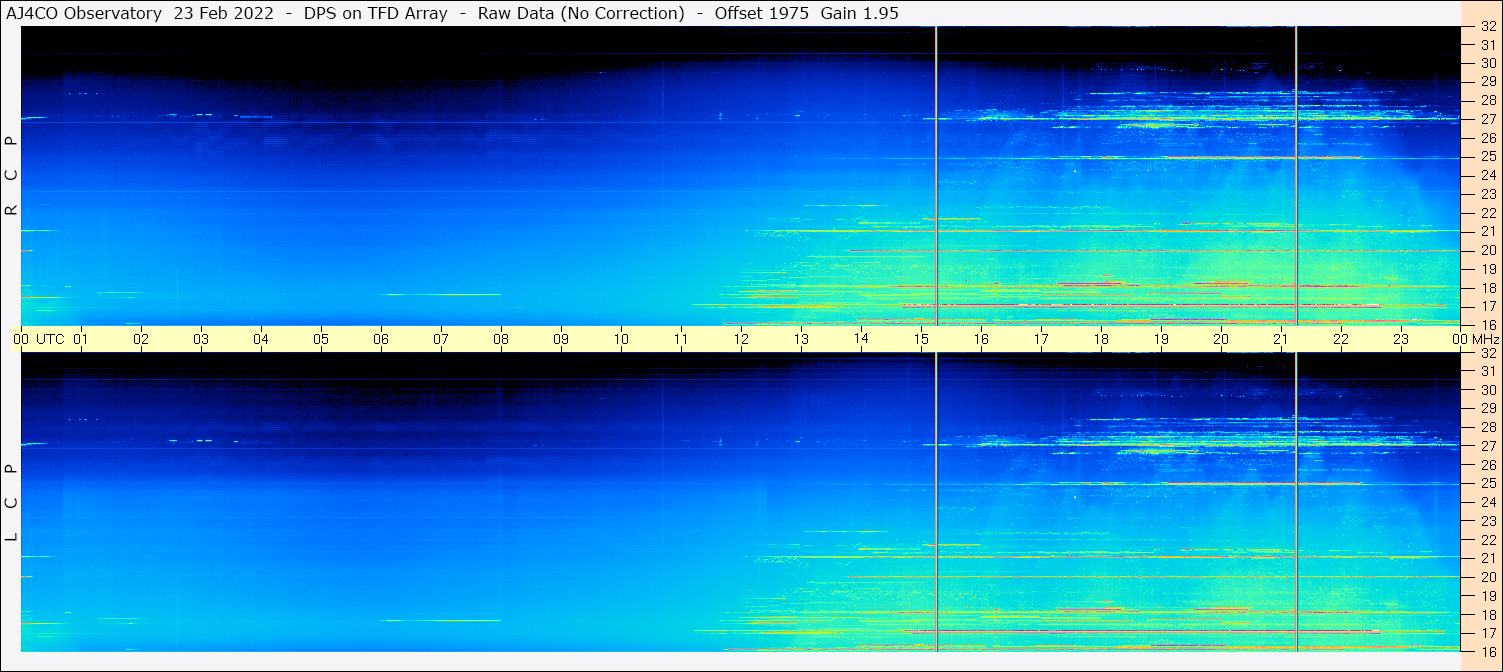1503x672 pixels.
Task: Click the 25 MHz label of LCP panel
Action: tap(1488, 483)
